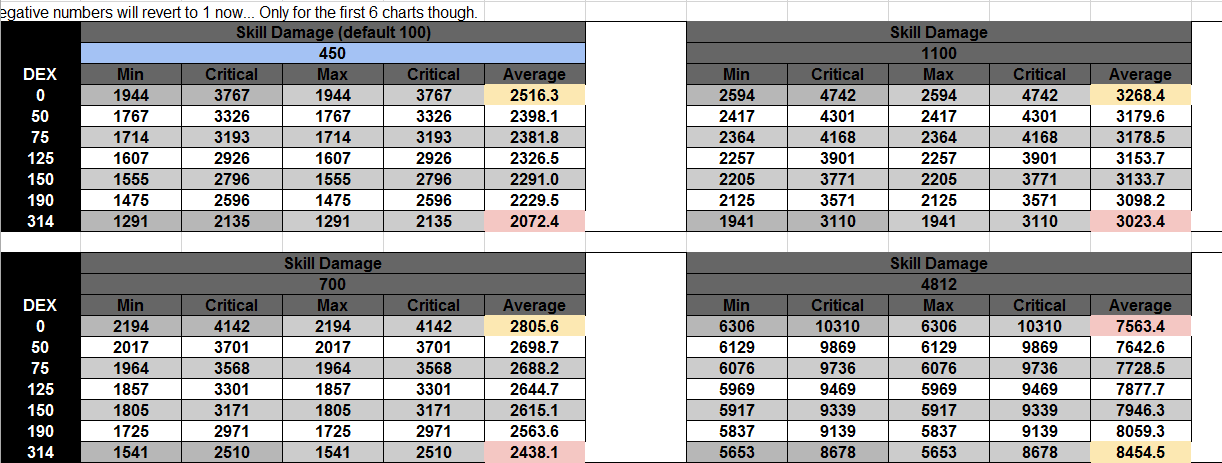1222x463 pixels.
Task: Click the average cell showing 2398.1
Action: (x=534, y=116)
